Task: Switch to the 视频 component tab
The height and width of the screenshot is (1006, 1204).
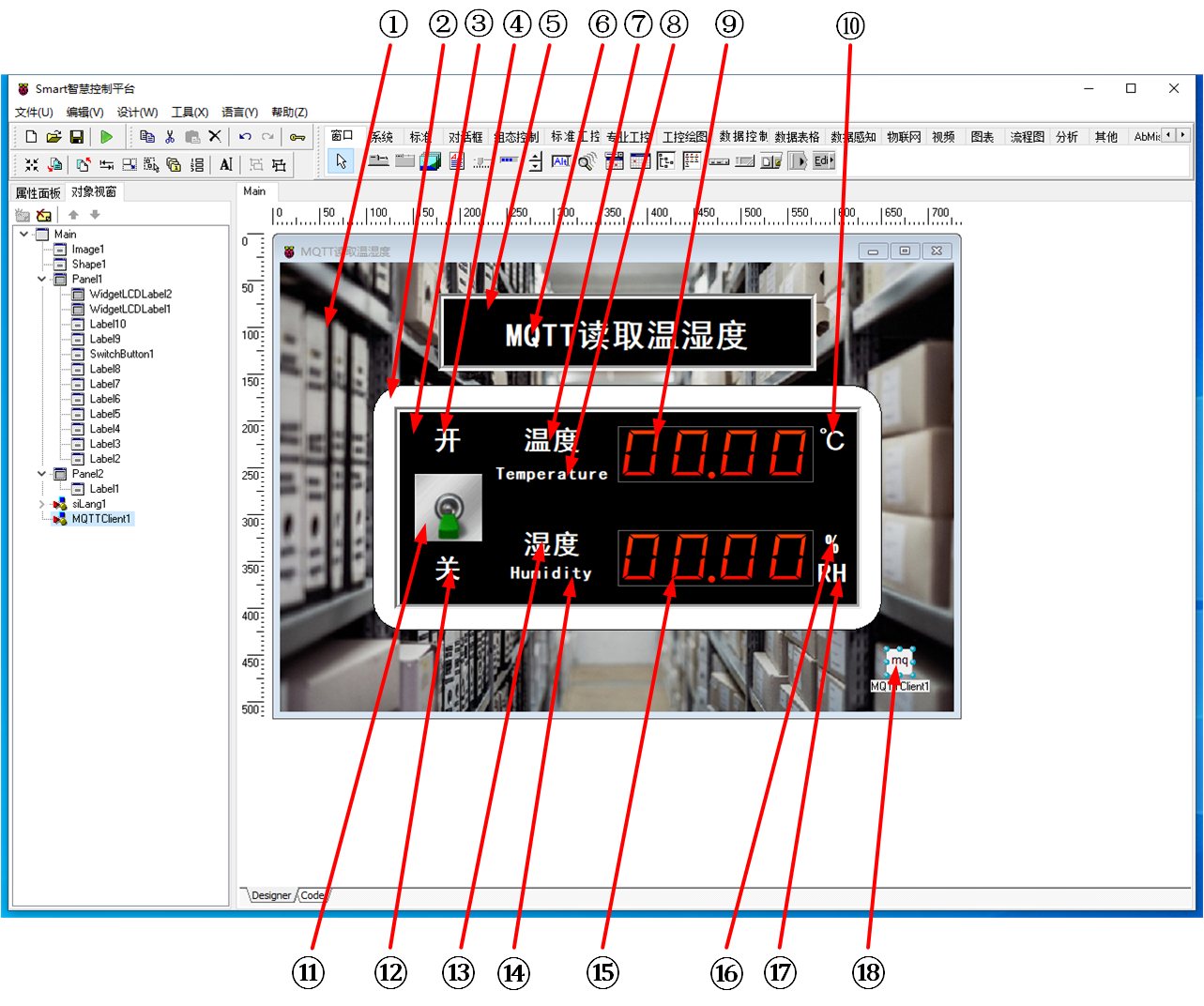Action: pos(943,137)
